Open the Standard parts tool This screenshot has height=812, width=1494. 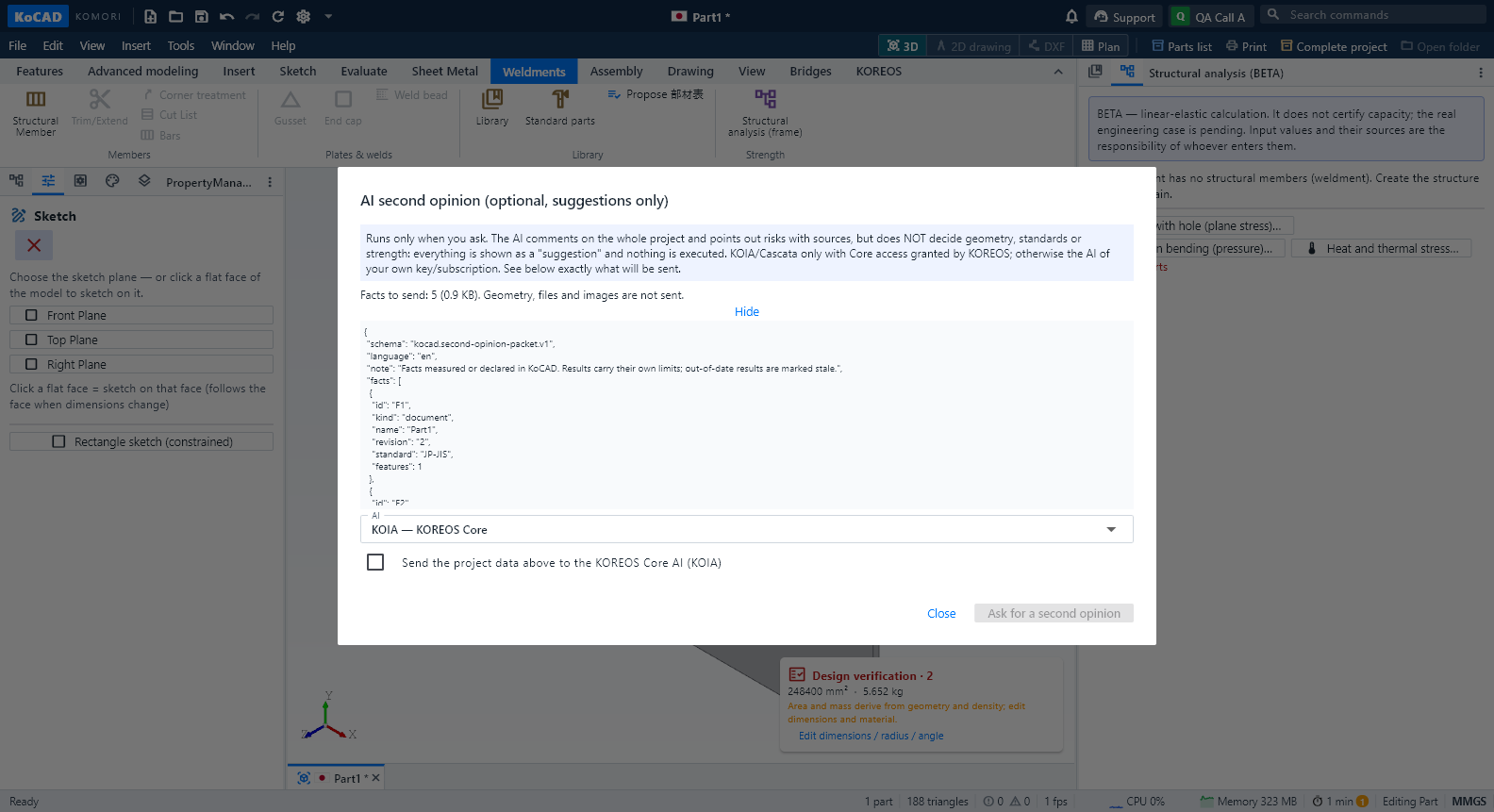[560, 108]
